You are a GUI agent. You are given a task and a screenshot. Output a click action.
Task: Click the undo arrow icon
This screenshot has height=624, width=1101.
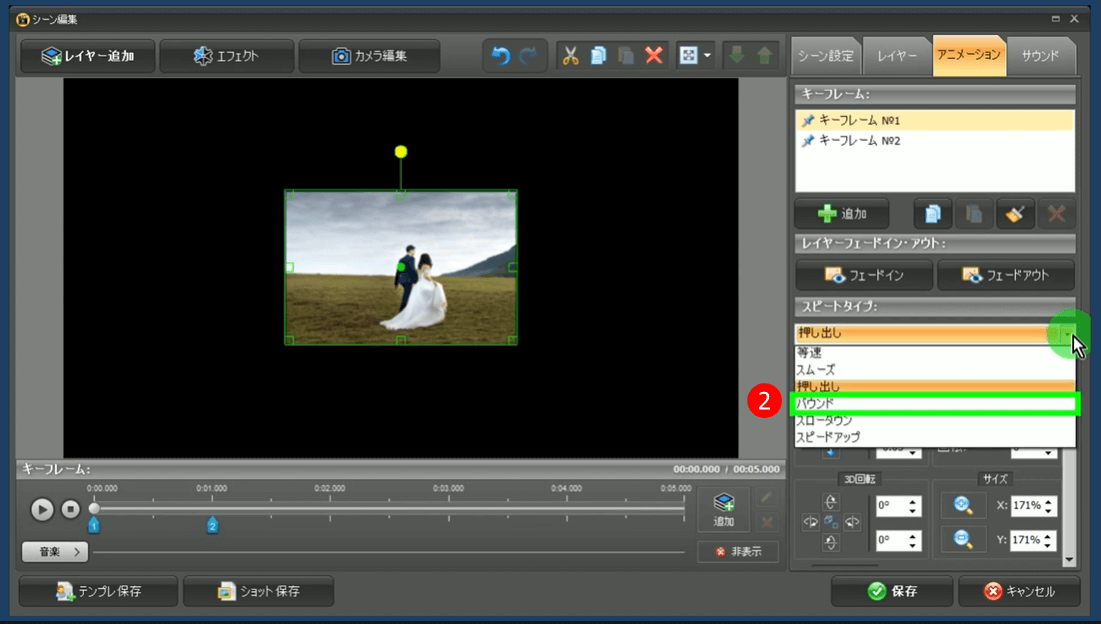click(499, 56)
